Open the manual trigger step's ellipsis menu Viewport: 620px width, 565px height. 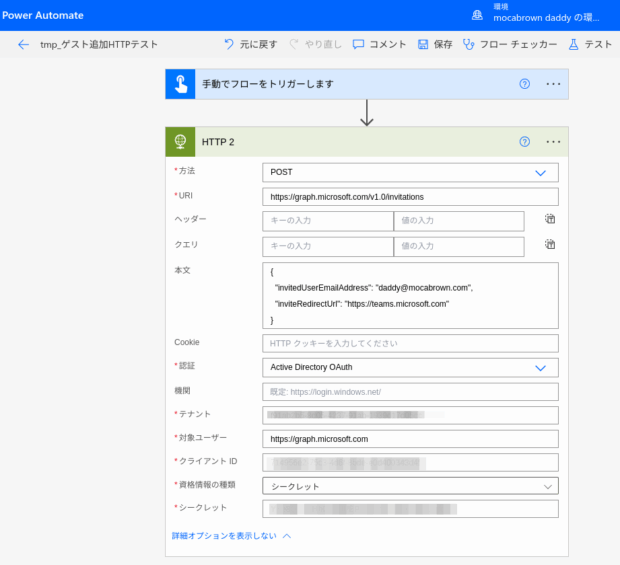tap(553, 84)
